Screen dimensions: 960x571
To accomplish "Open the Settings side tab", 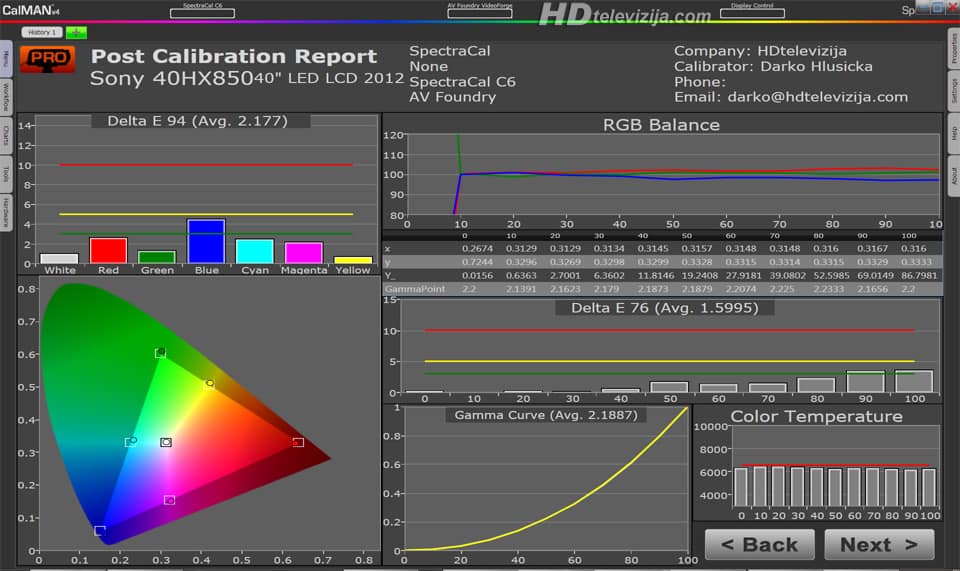I will coord(954,91).
